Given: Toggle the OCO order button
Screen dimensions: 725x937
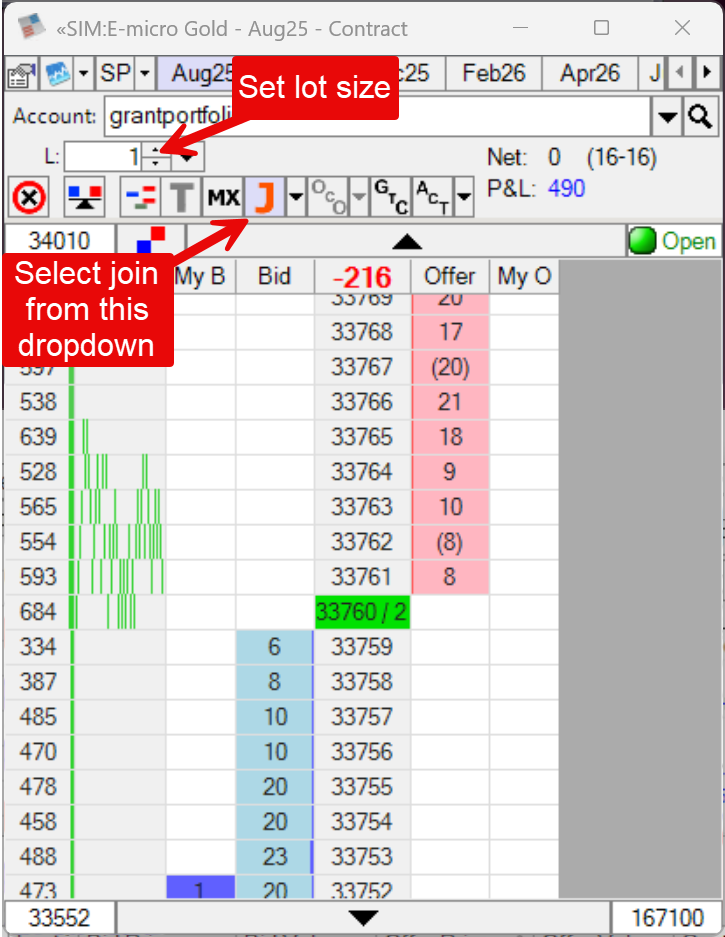Looking at the screenshot, I should (326, 197).
